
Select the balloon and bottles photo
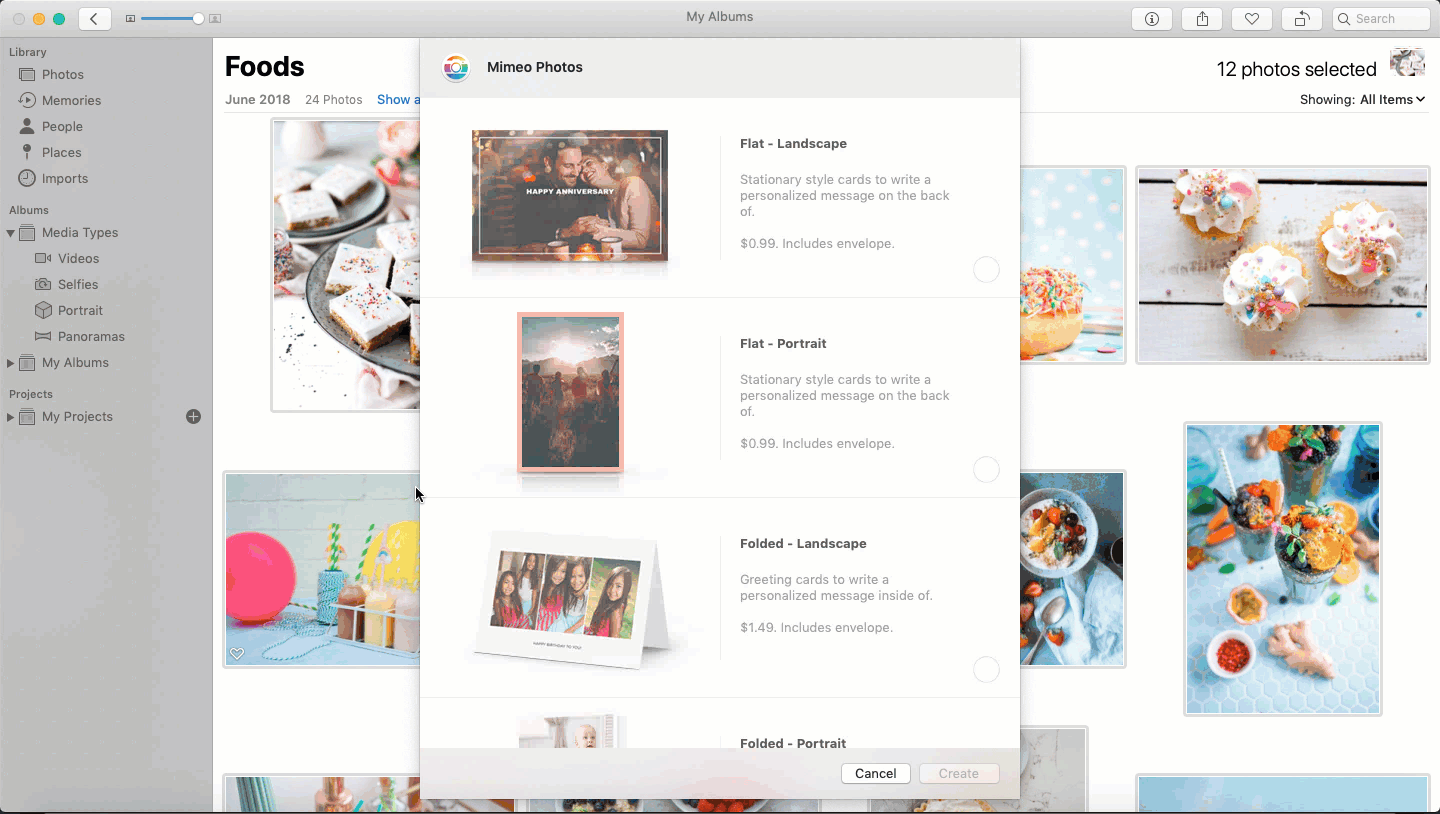tap(322, 569)
